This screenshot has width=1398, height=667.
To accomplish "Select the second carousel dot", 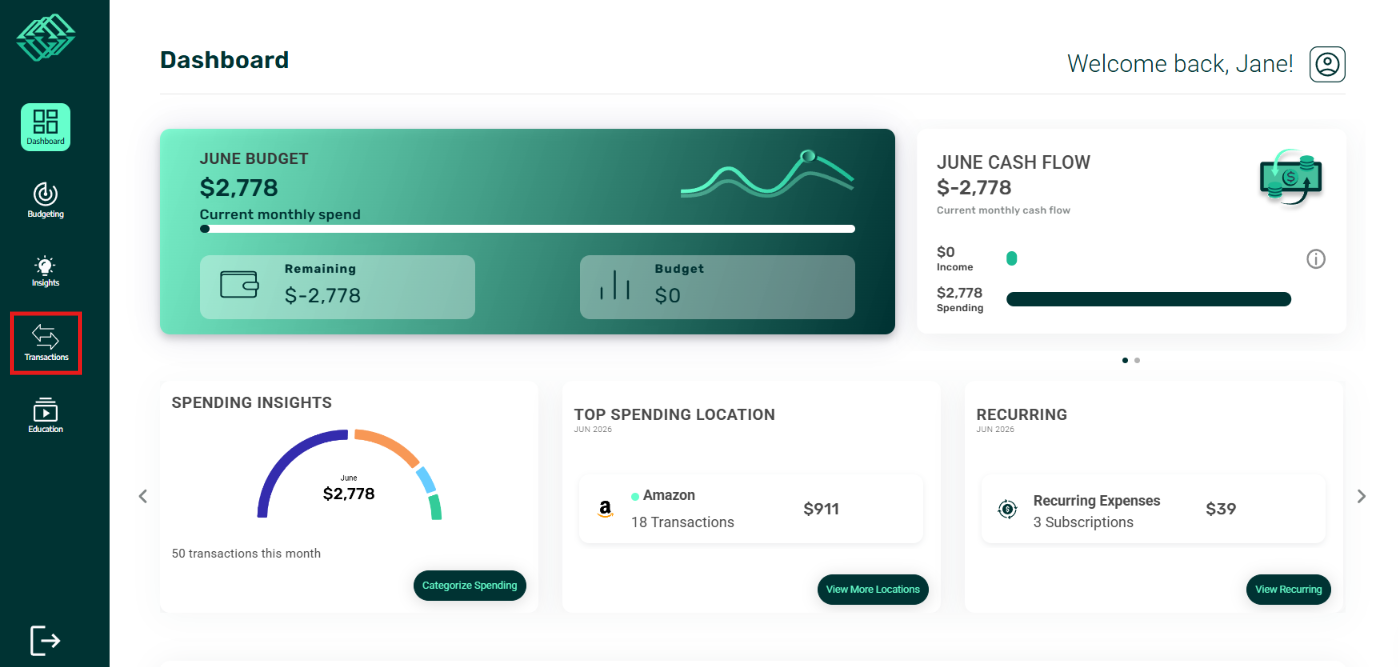I will [1137, 360].
